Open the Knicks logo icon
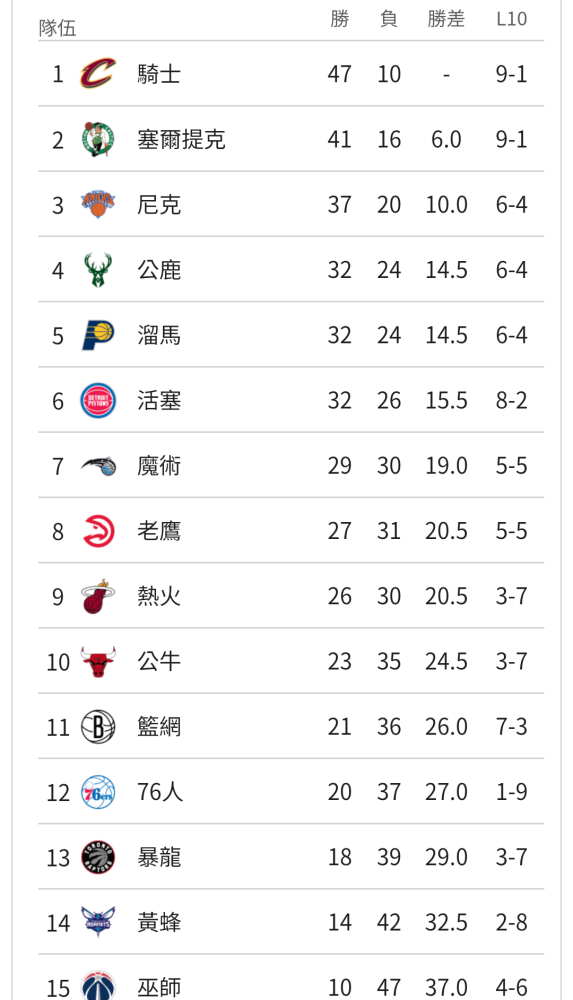This screenshot has height=1000, width=573. 98,204
